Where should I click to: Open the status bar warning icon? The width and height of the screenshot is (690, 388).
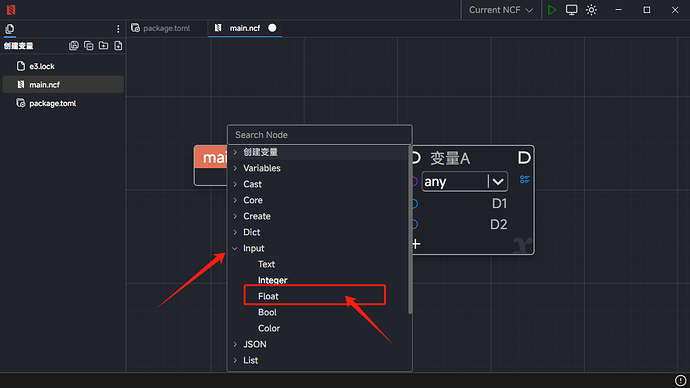(680, 380)
